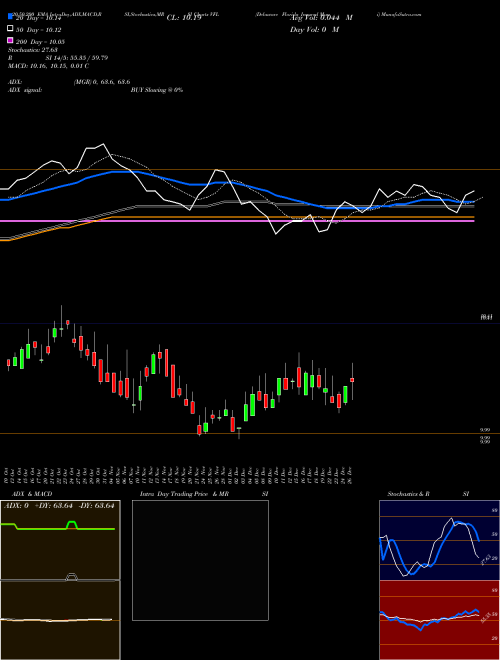
Task: Click the Avg Vol: 0.044 M label
Action: 321,18
